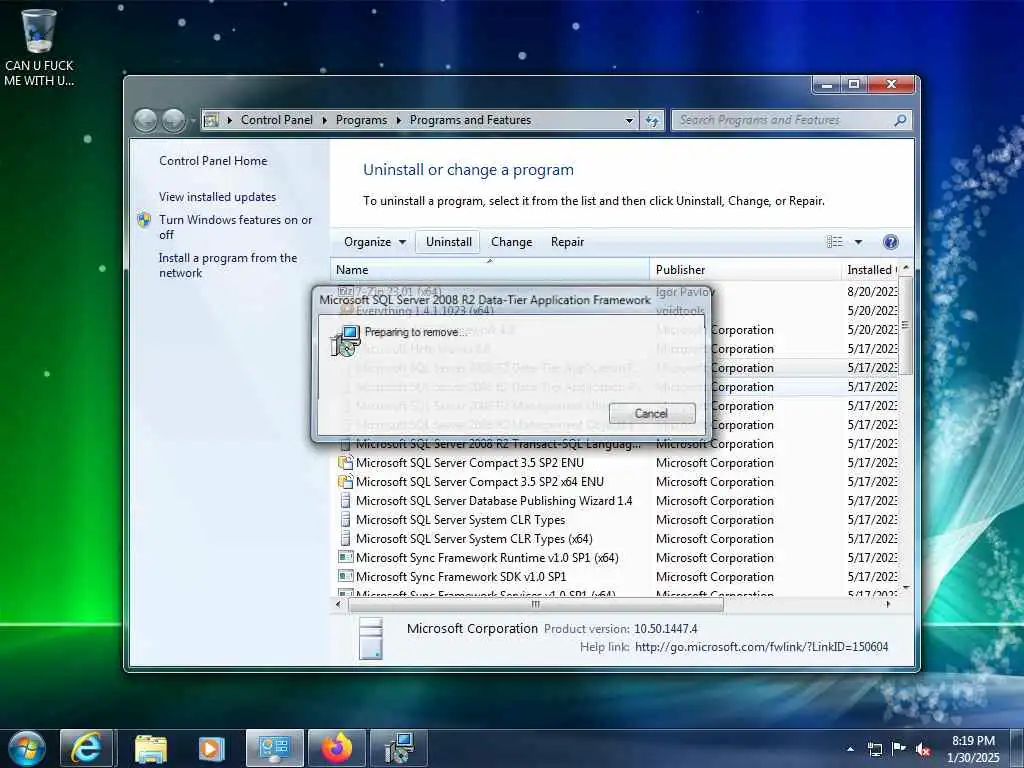Select the Control Panel taskbar button
The image size is (1024, 768).
pos(275,748)
